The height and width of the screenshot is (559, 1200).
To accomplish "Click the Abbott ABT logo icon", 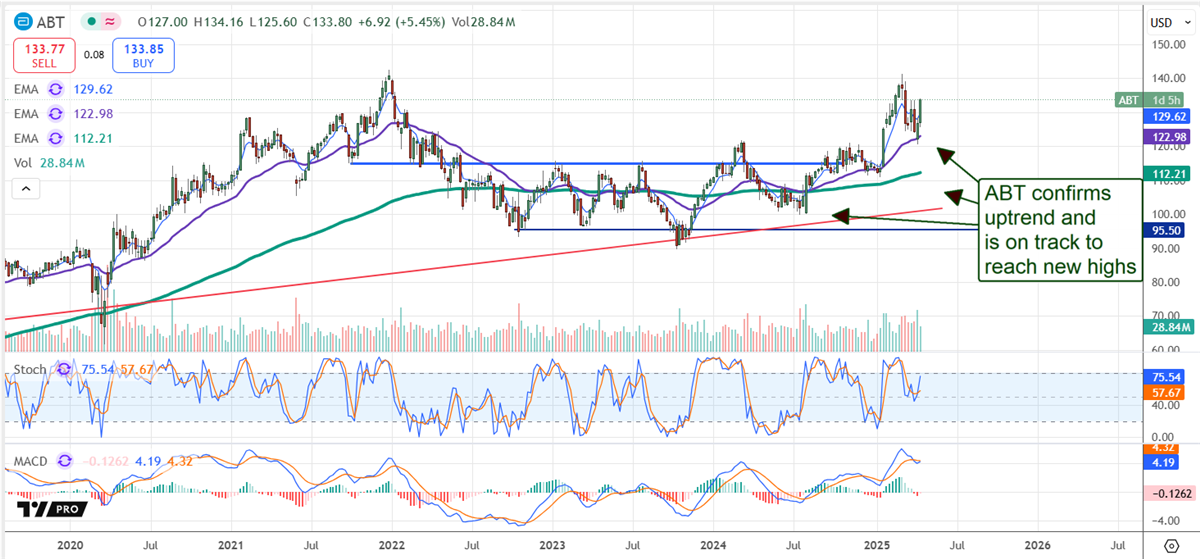I will [x=22, y=21].
